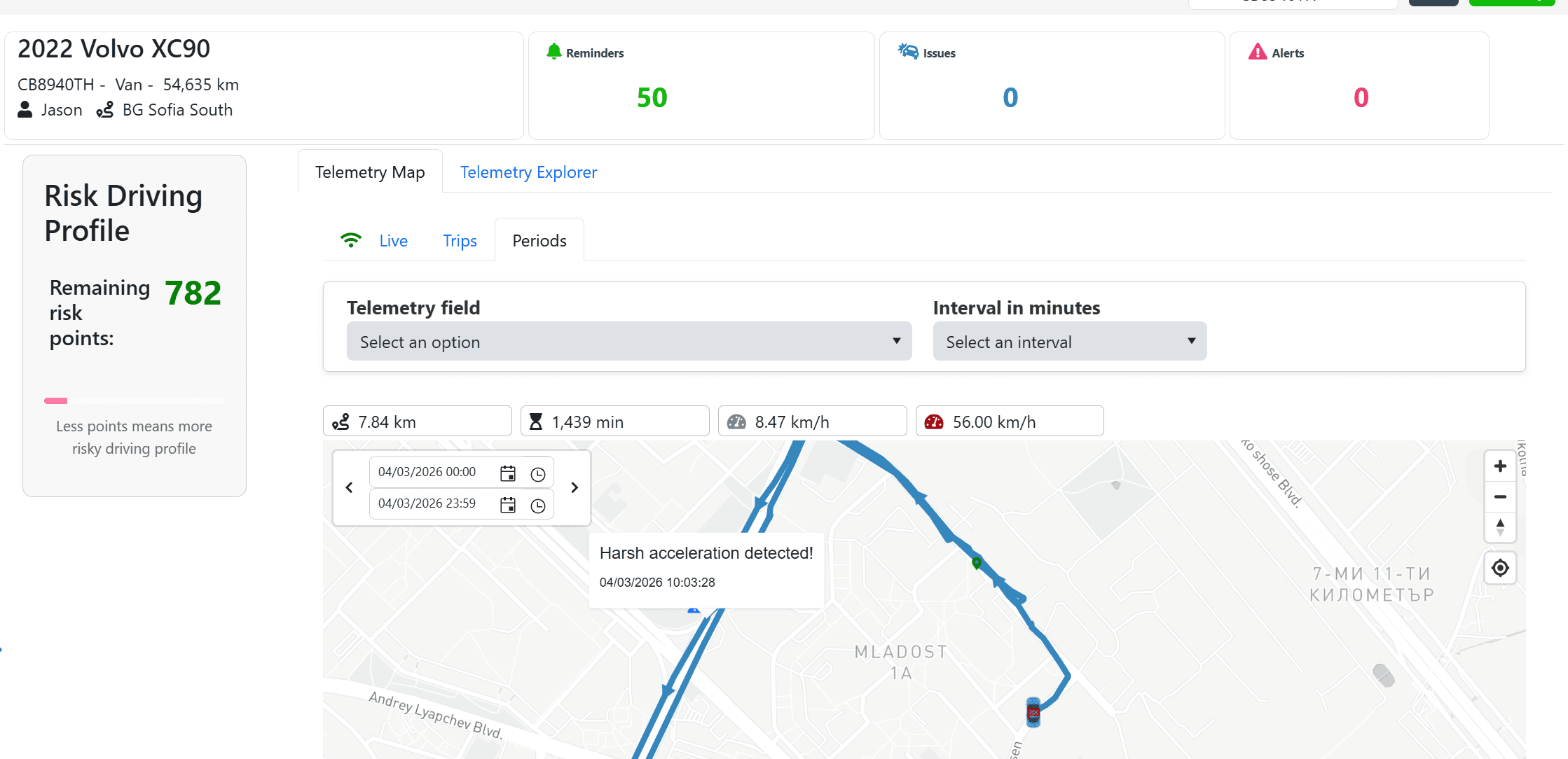Click the map tilt arrows control
The image size is (1568, 759).
coord(1500,528)
